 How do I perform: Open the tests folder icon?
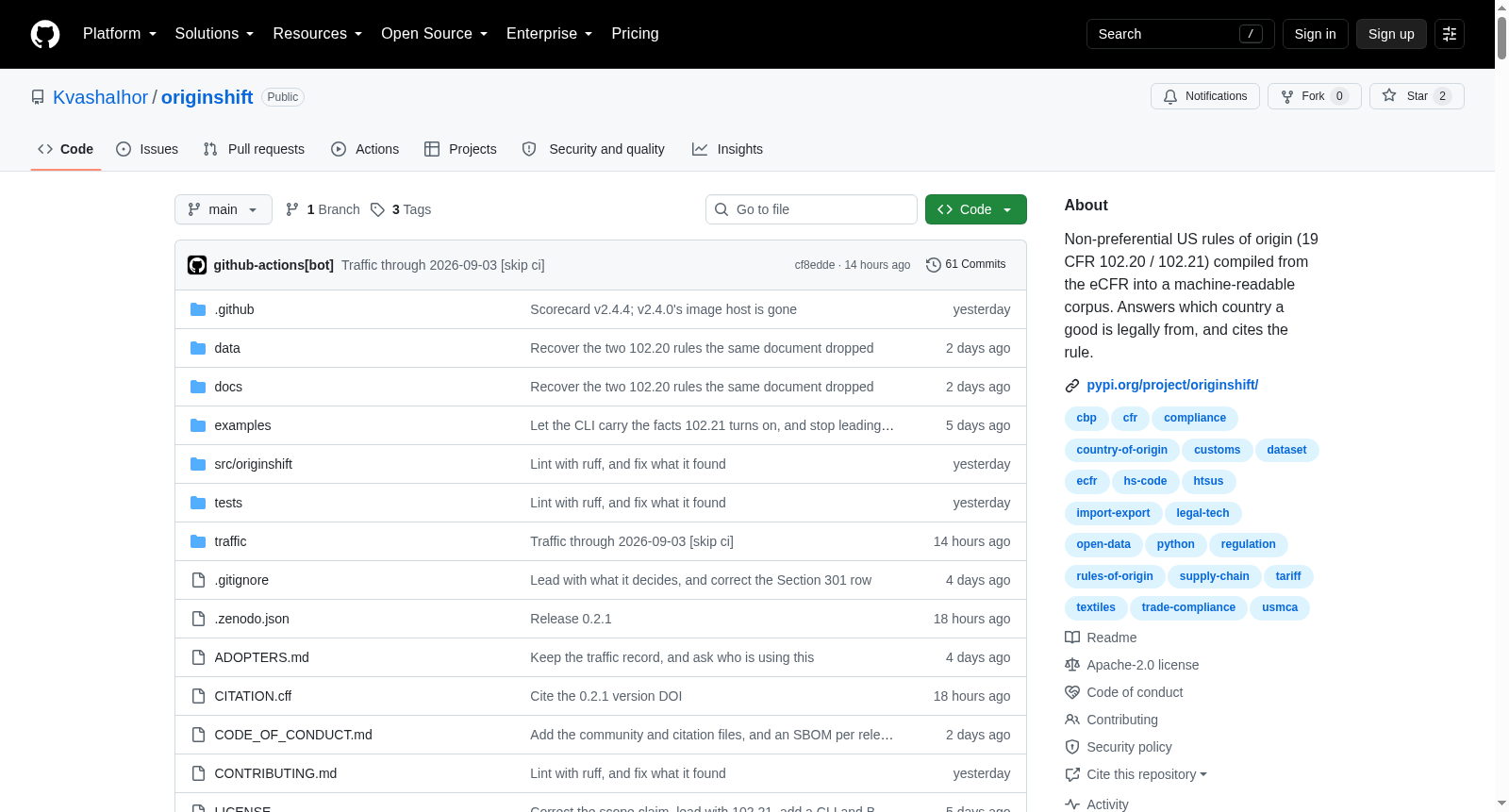coord(198,503)
